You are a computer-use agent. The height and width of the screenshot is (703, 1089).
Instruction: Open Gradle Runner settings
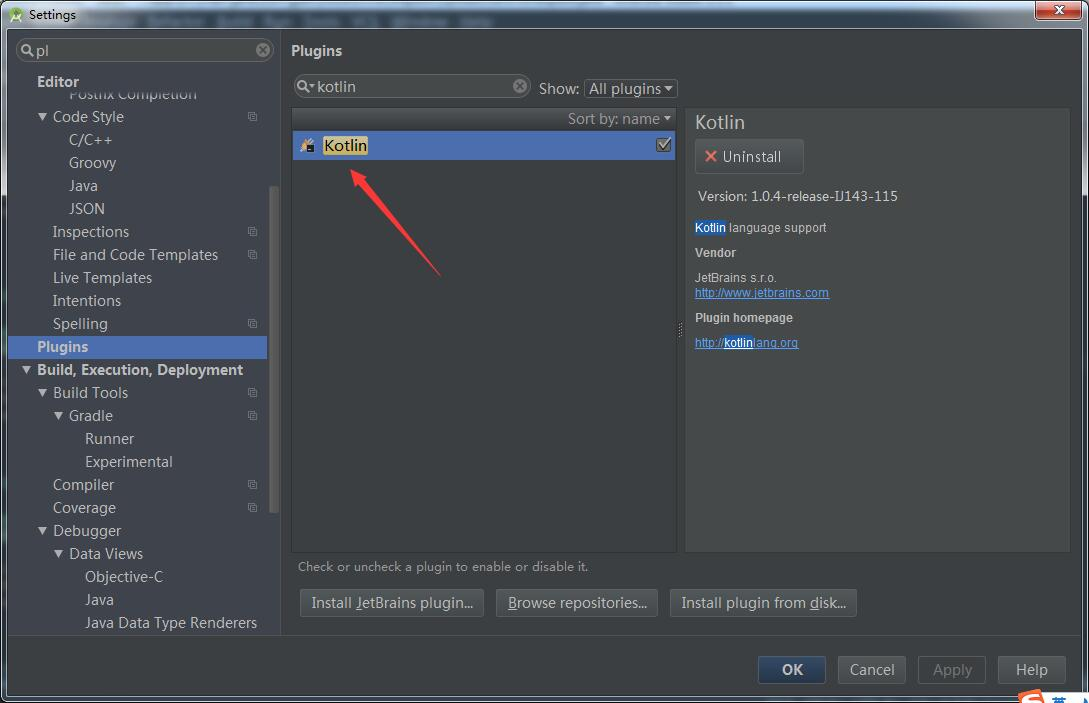109,438
